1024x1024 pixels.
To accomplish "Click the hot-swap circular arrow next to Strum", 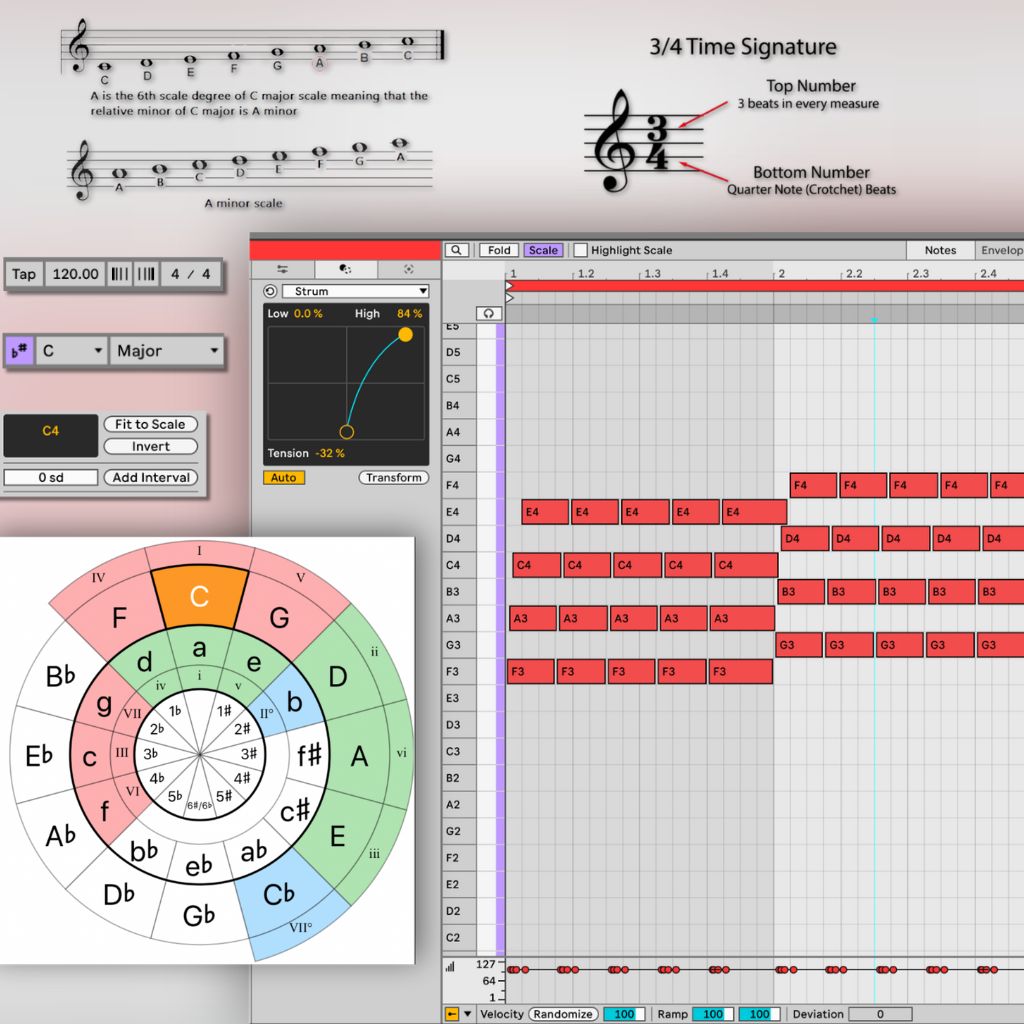I will (x=270, y=291).
